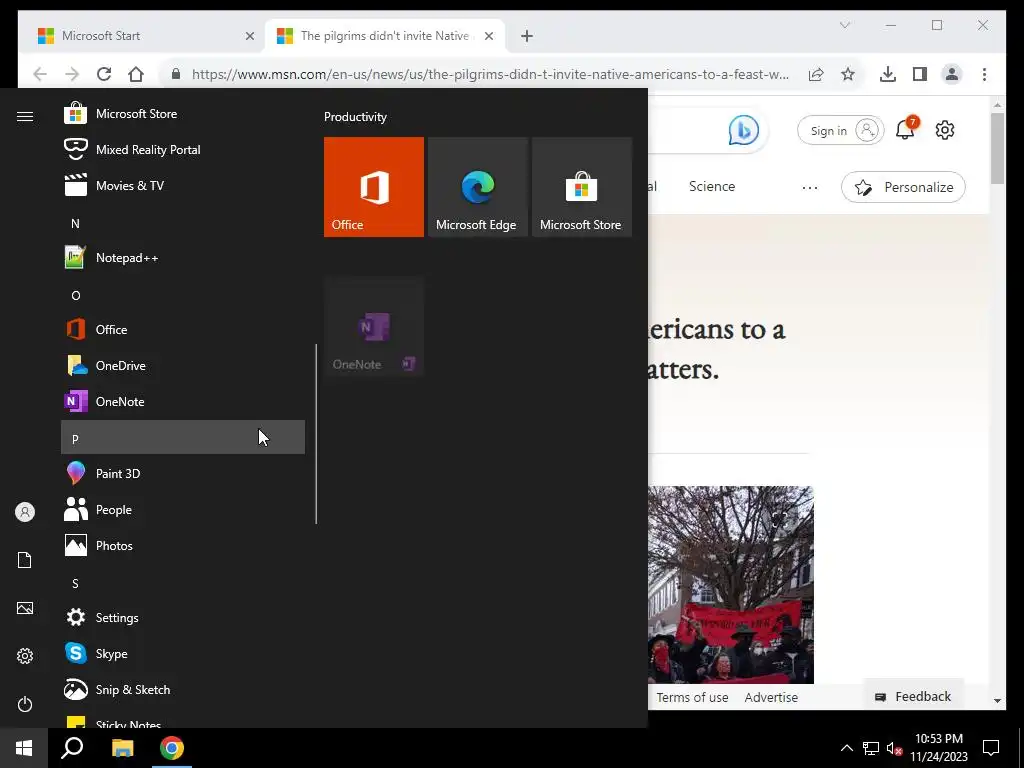Click the protest article image

[x=731, y=584]
